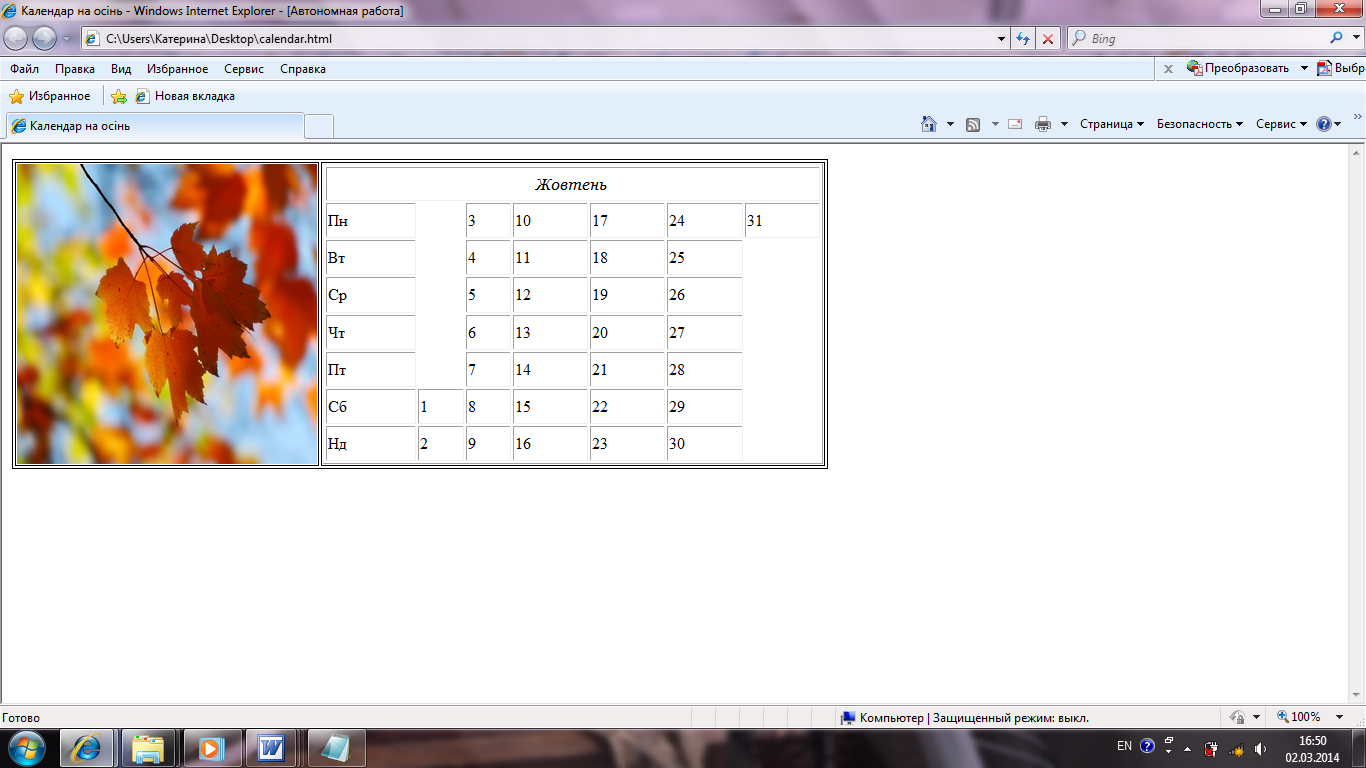Click the RSS feeds icon
This screenshot has width=1366, height=768.
pyautogui.click(x=973, y=124)
